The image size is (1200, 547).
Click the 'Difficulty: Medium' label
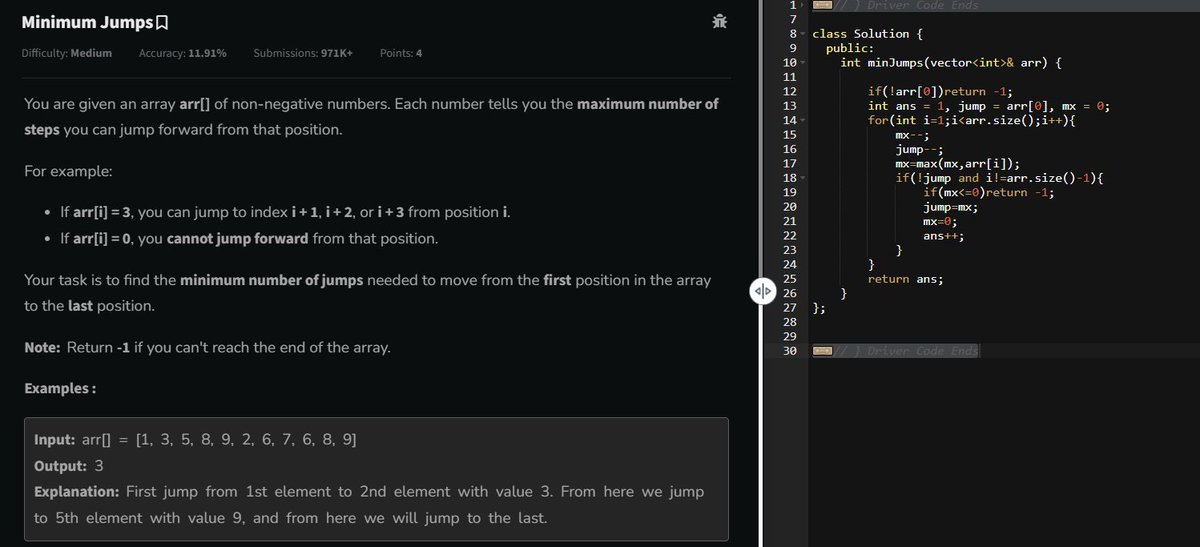click(66, 52)
